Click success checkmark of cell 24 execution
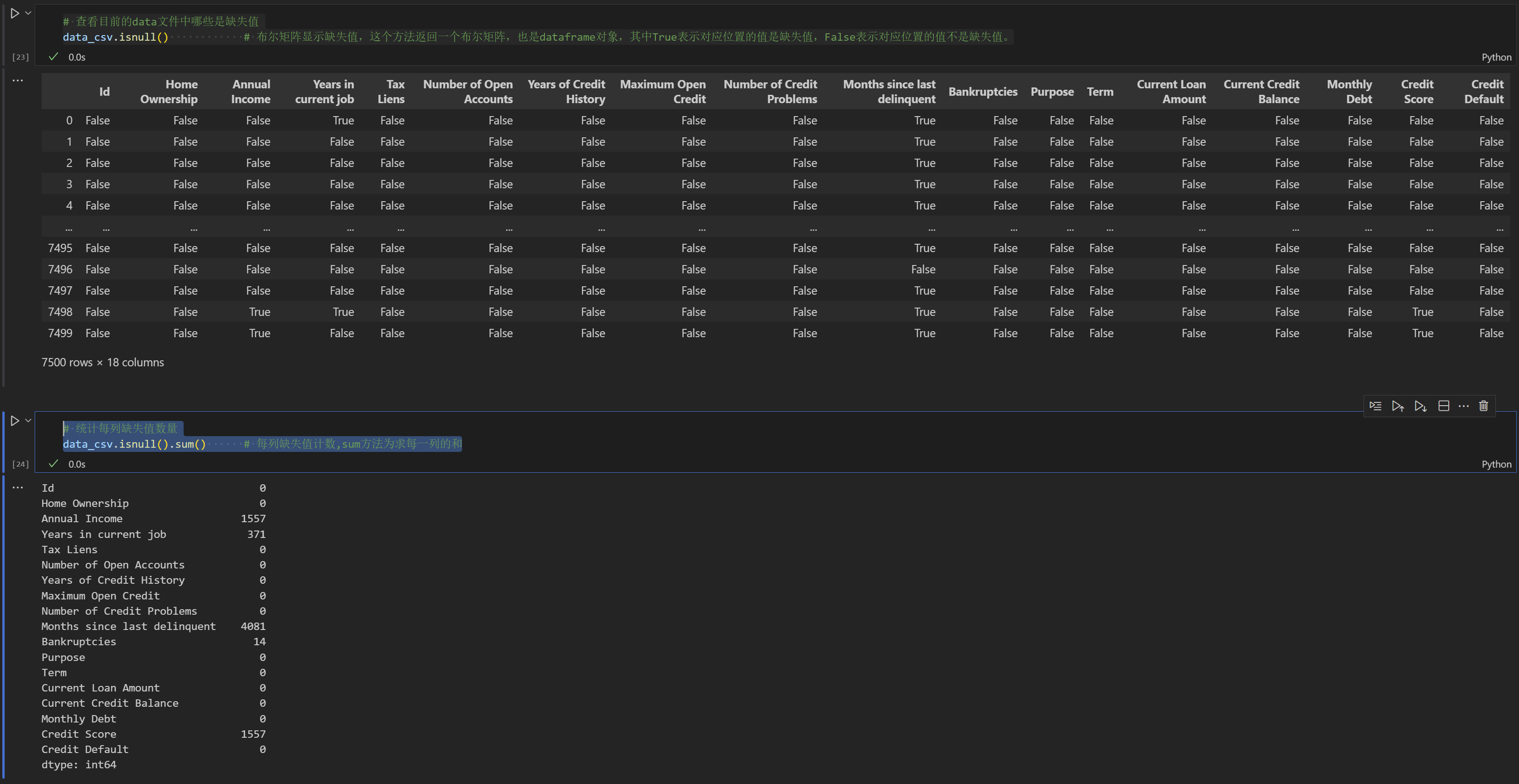1519x784 pixels. (54, 464)
